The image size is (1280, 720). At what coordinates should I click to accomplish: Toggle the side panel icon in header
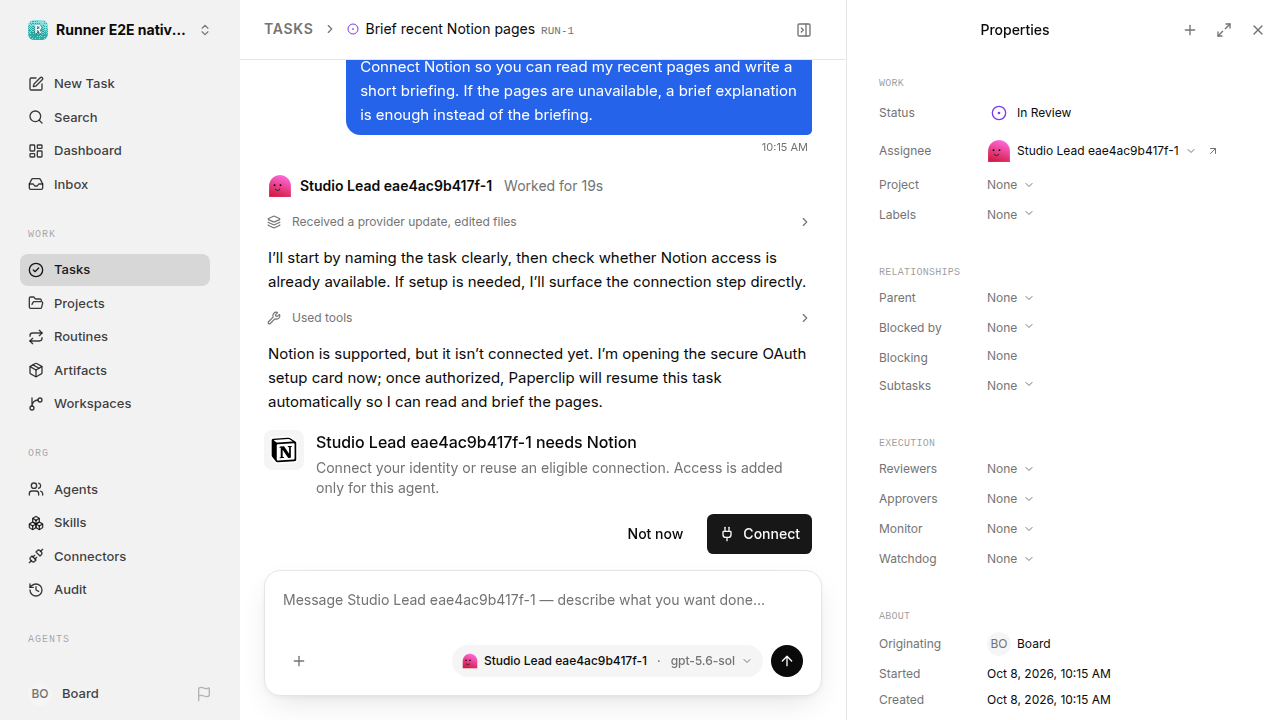tap(804, 30)
